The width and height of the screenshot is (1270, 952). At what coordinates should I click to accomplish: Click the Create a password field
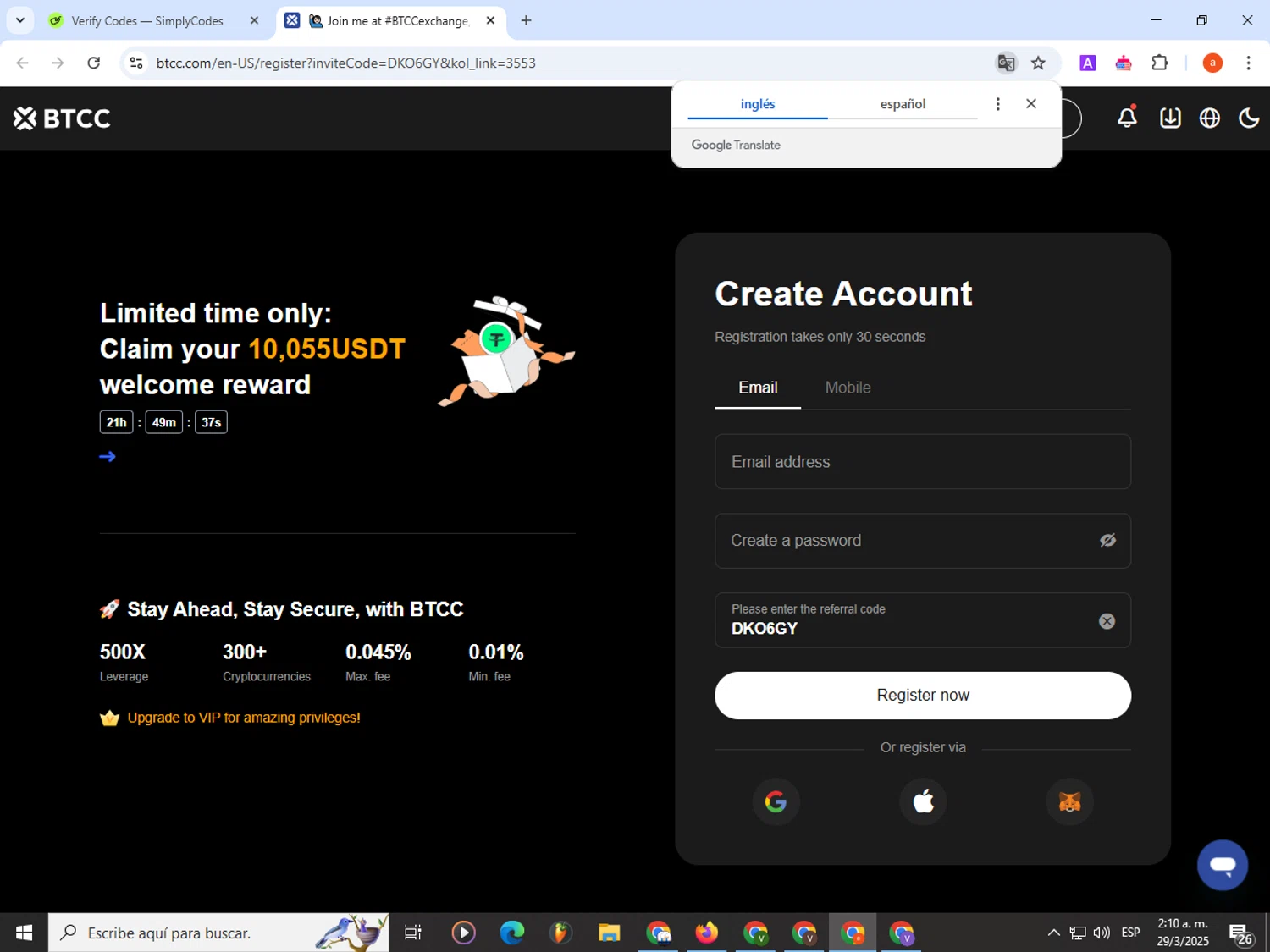click(923, 541)
